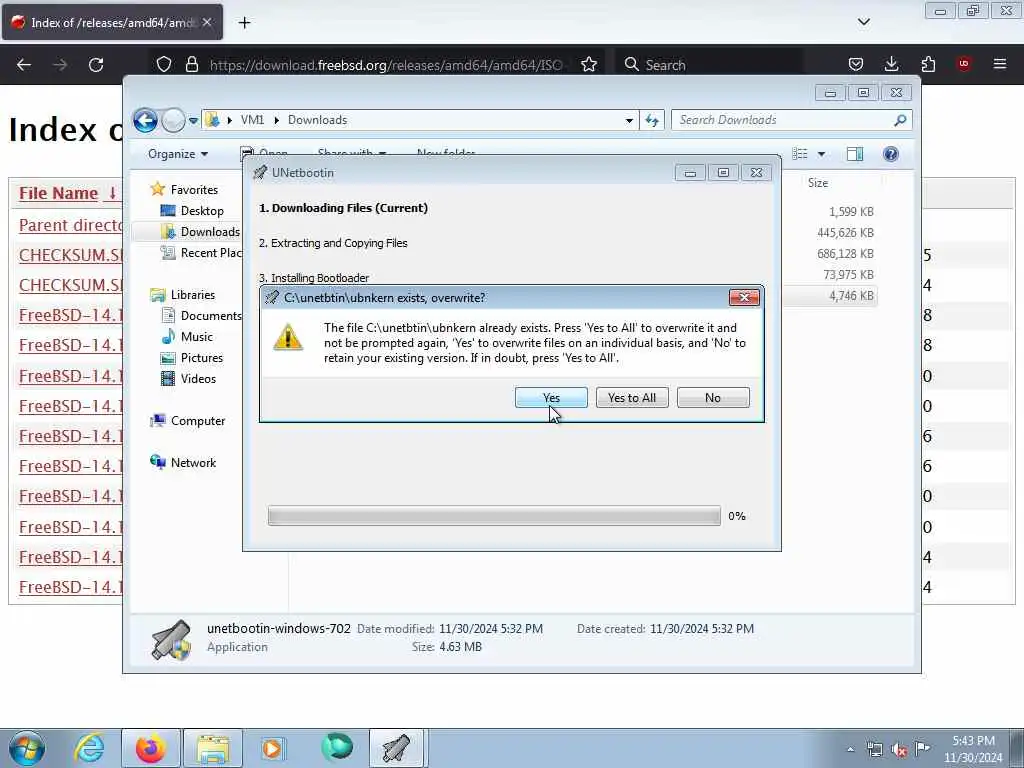Click UNetbootin title bar app icon

click(260, 172)
